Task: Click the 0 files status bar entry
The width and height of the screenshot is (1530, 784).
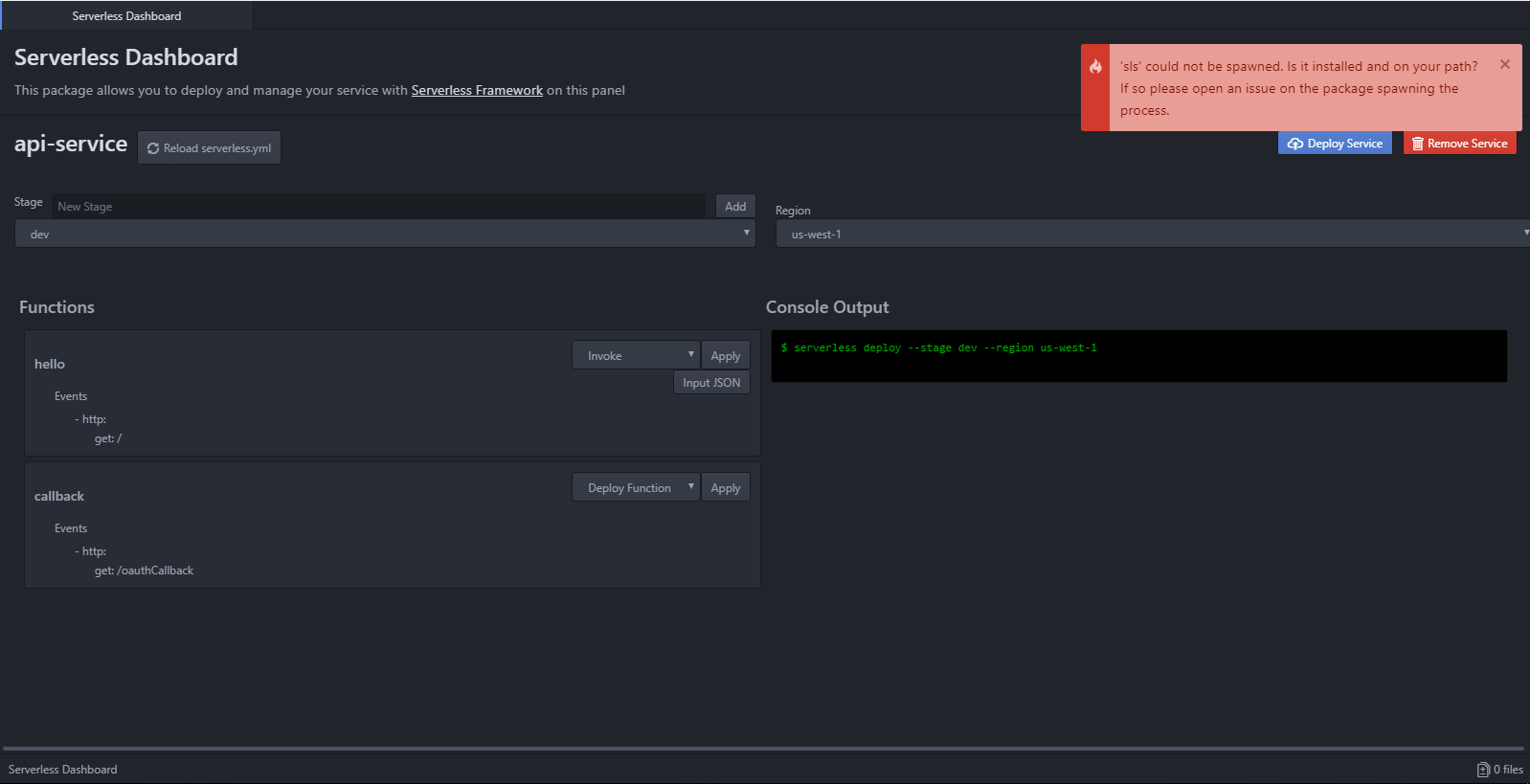Action: pos(1500,770)
